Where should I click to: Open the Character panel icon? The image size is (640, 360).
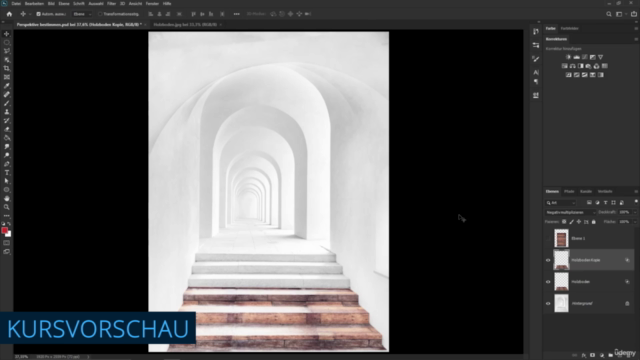536,72
